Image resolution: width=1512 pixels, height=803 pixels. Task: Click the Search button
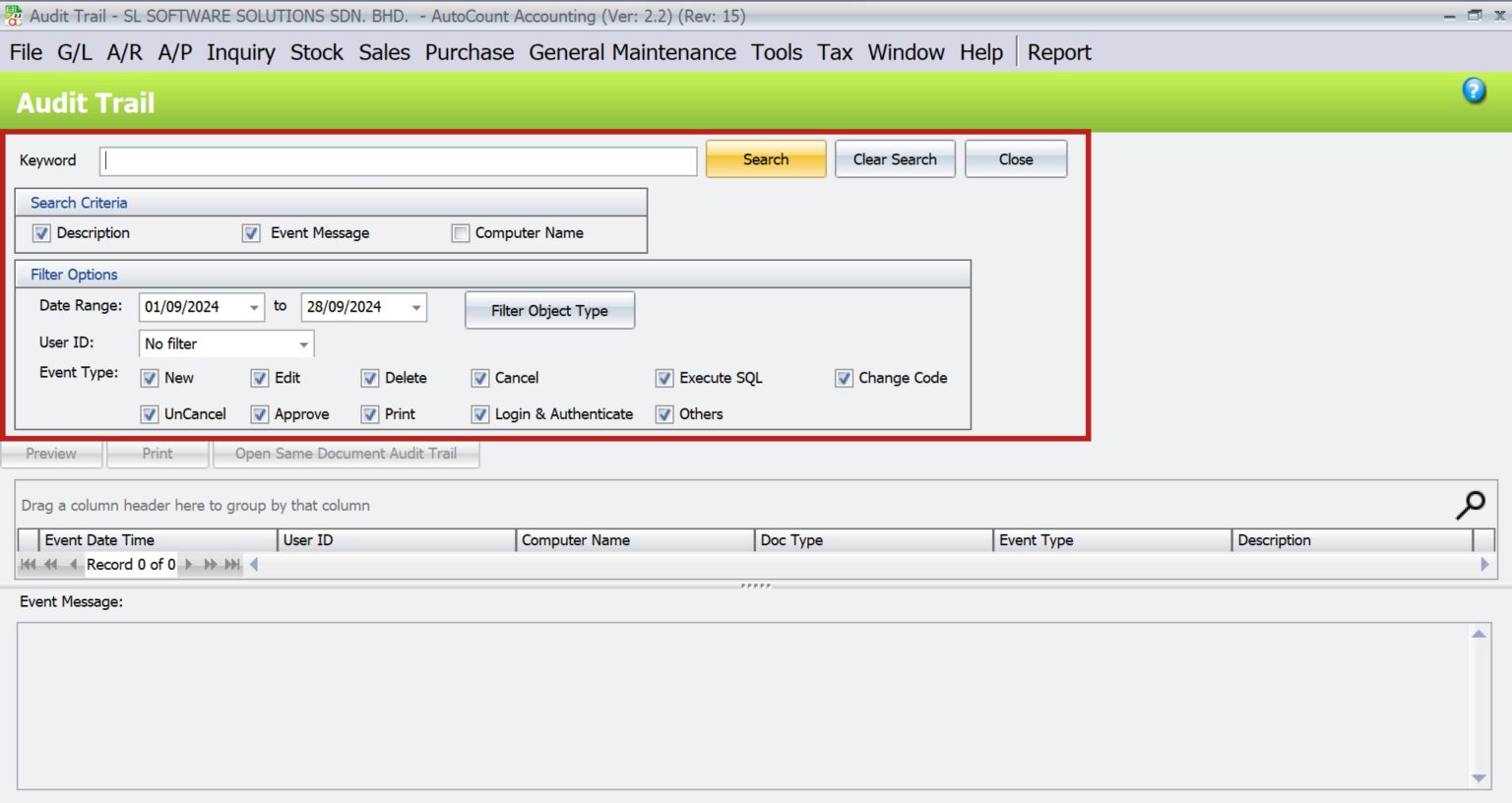click(766, 158)
